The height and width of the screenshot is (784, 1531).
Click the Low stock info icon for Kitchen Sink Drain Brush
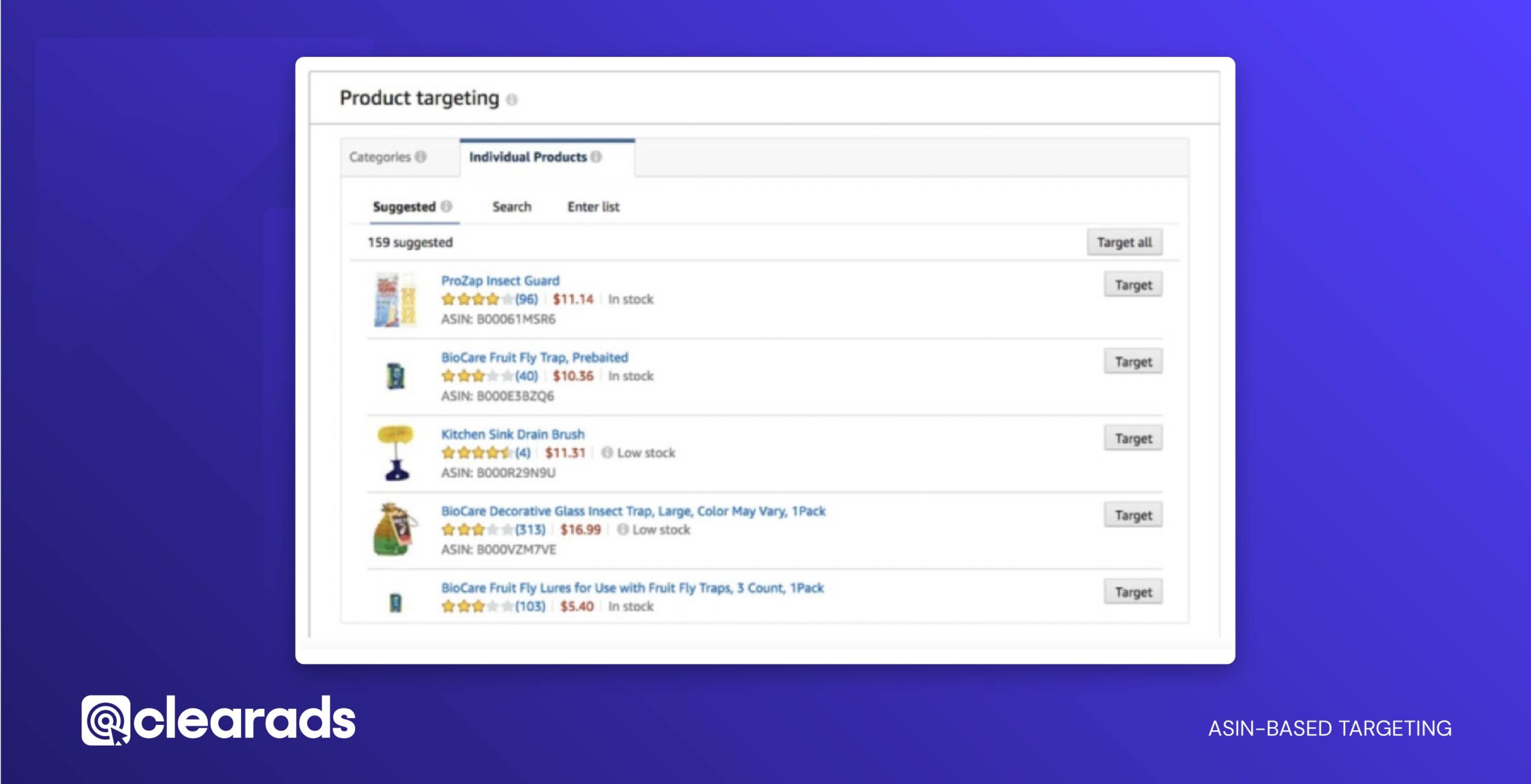[606, 453]
